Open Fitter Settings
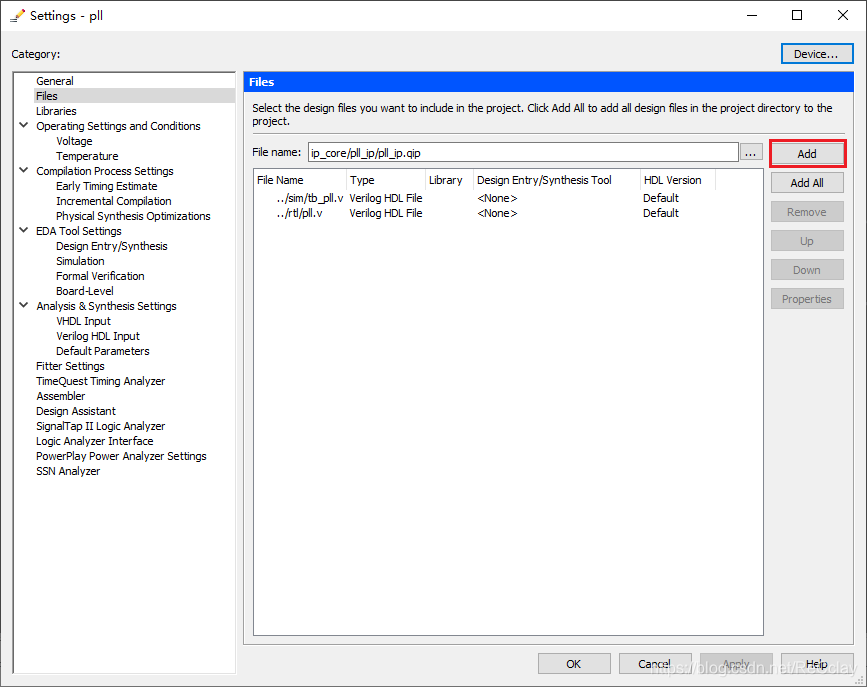Image resolution: width=867 pixels, height=687 pixels. coord(70,366)
